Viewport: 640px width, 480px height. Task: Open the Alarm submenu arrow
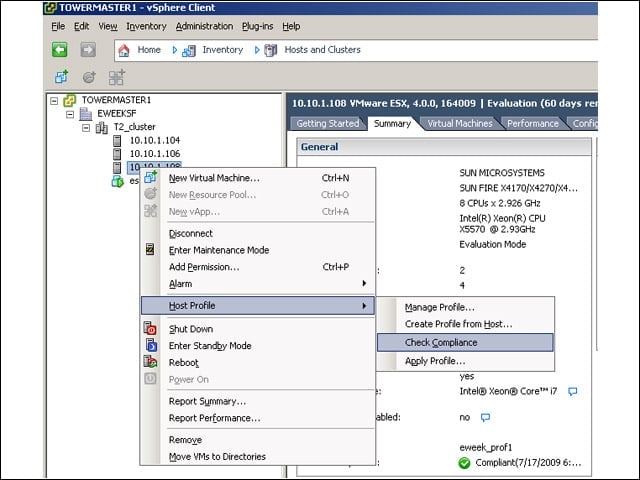tap(364, 283)
